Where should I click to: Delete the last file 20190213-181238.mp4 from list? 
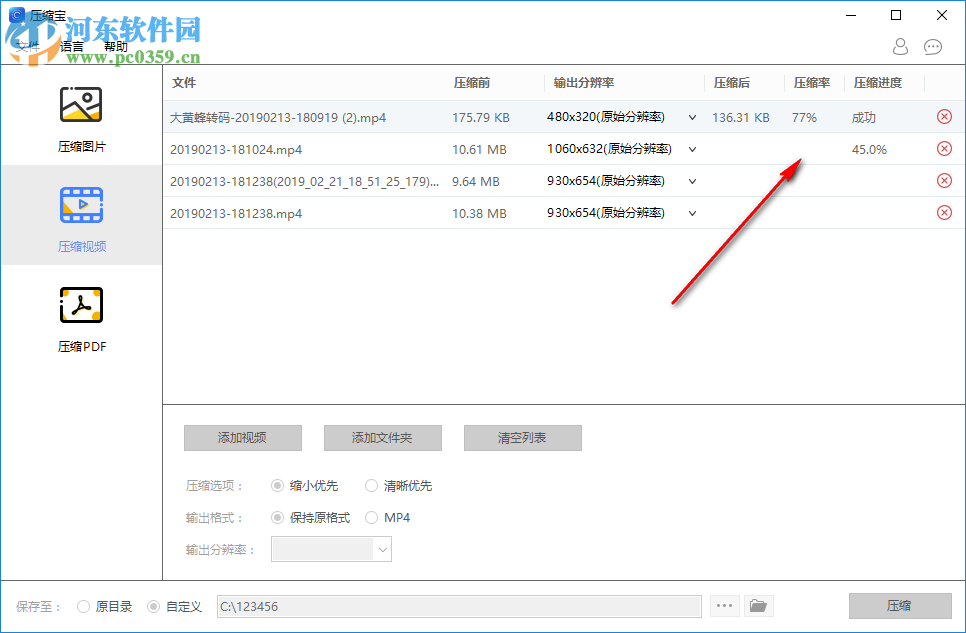pyautogui.click(x=943, y=212)
